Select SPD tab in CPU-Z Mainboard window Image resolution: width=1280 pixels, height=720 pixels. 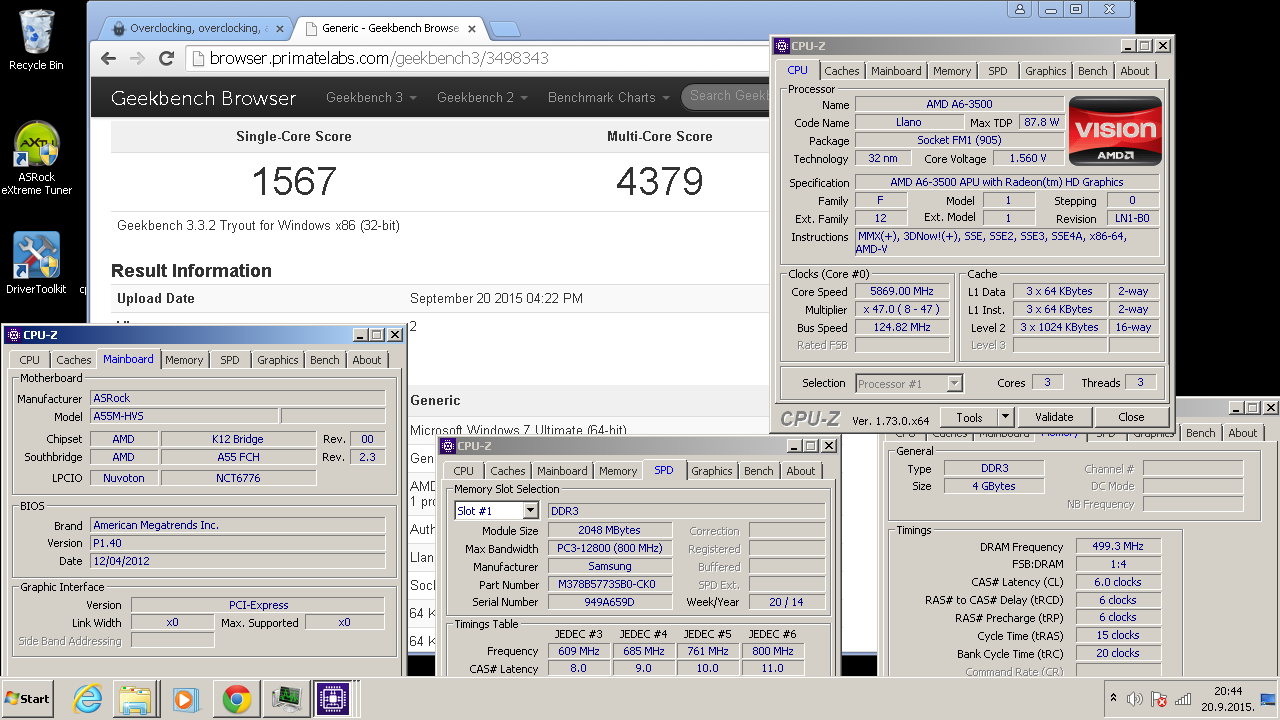(230, 360)
